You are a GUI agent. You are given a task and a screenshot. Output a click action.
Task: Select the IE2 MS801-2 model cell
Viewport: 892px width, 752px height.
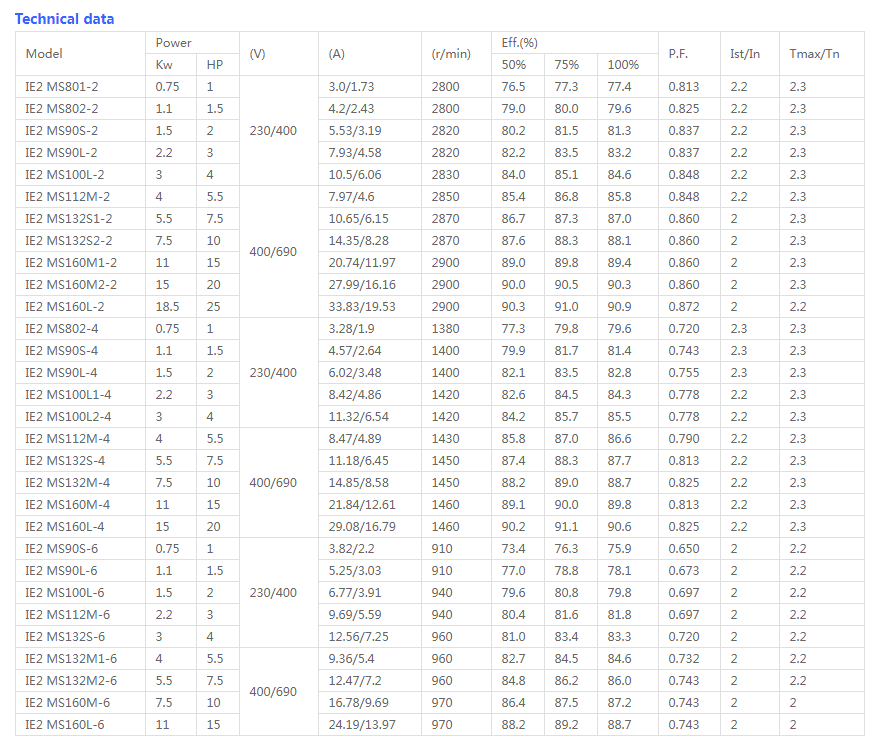coord(62,87)
